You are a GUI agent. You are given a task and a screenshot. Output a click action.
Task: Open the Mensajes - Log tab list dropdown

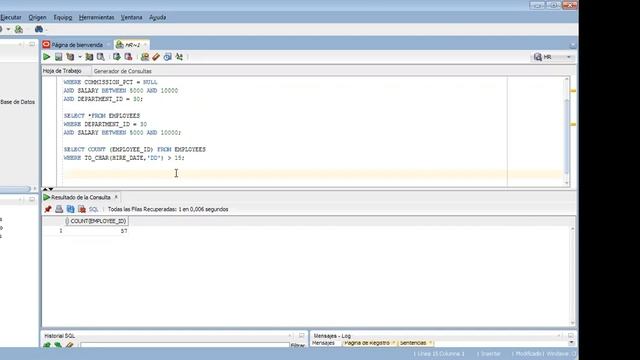pos(571,343)
